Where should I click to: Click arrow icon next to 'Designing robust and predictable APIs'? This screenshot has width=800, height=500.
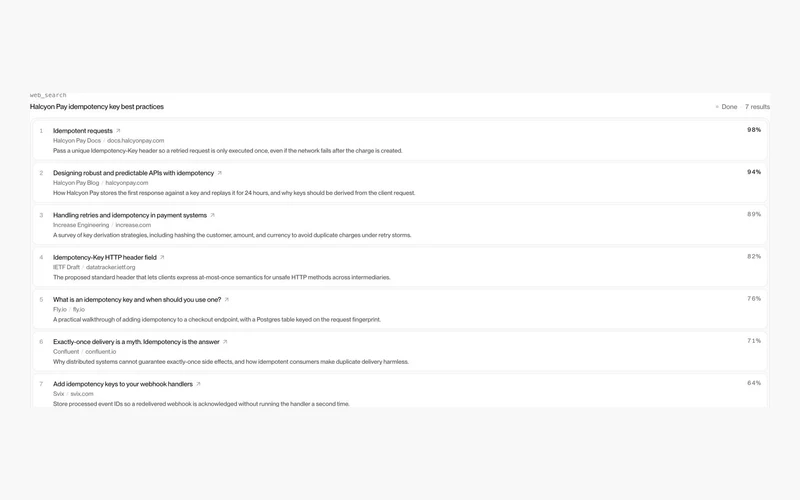219,173
